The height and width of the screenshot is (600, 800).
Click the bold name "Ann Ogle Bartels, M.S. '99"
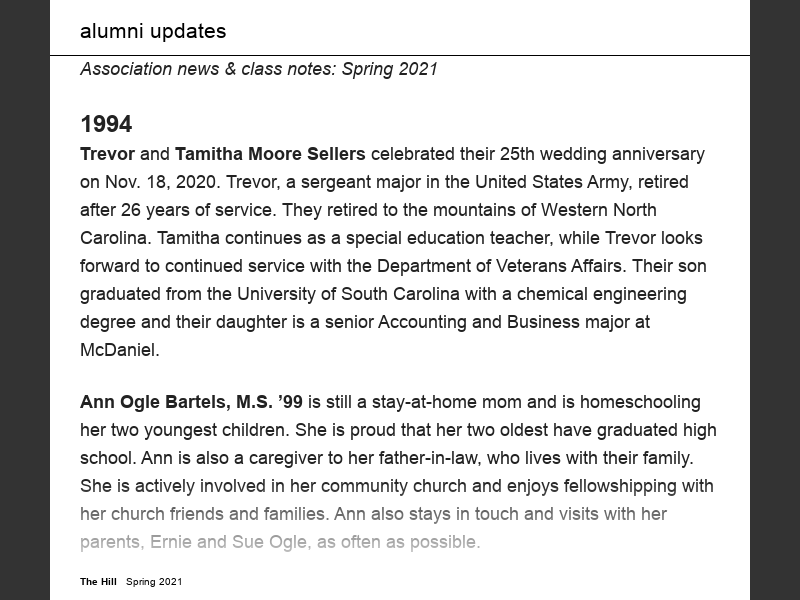[x=191, y=402]
